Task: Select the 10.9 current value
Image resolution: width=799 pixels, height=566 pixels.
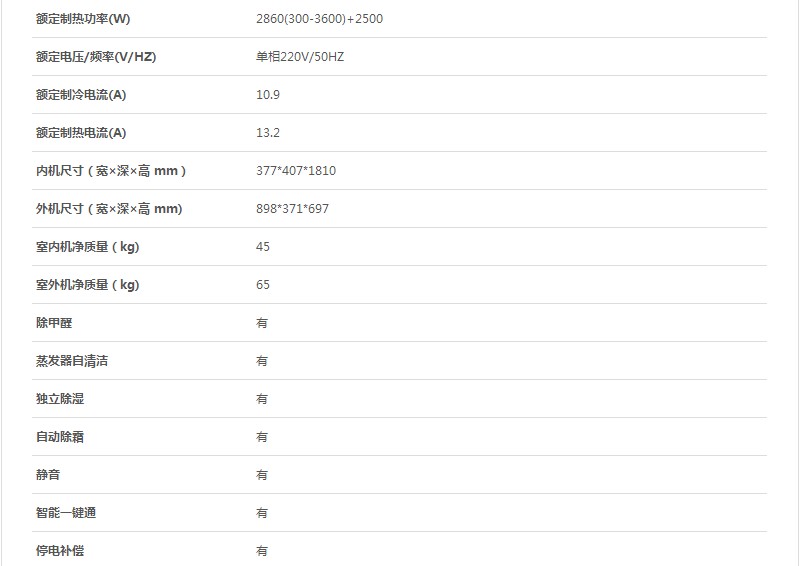Action: click(x=268, y=95)
